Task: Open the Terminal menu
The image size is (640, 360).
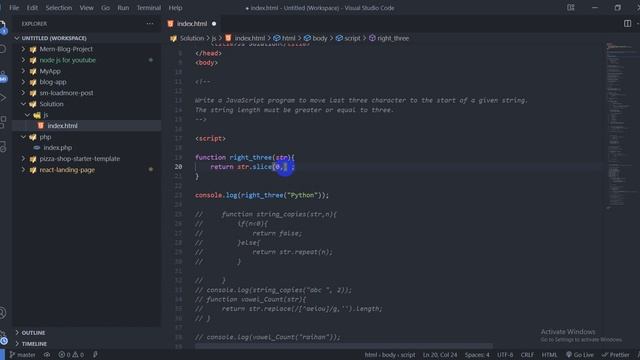Action: [149, 8]
